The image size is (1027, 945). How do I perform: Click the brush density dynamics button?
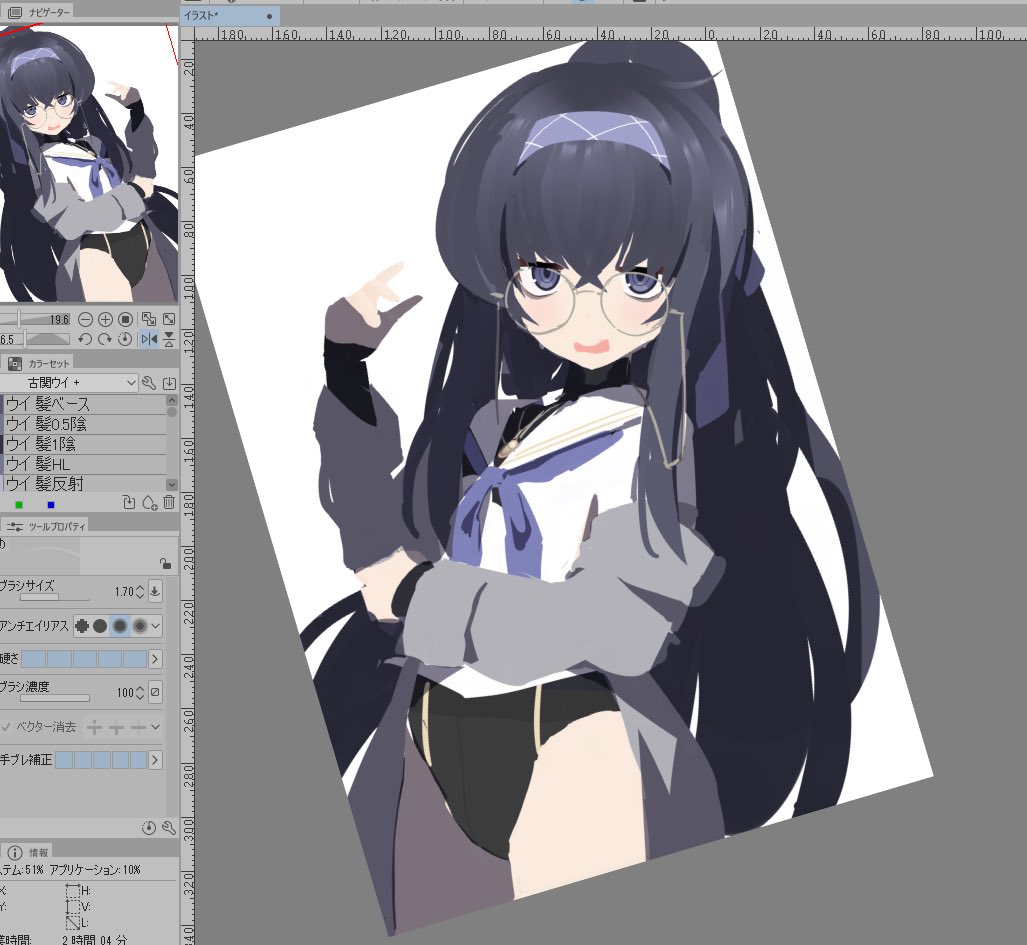(x=155, y=692)
